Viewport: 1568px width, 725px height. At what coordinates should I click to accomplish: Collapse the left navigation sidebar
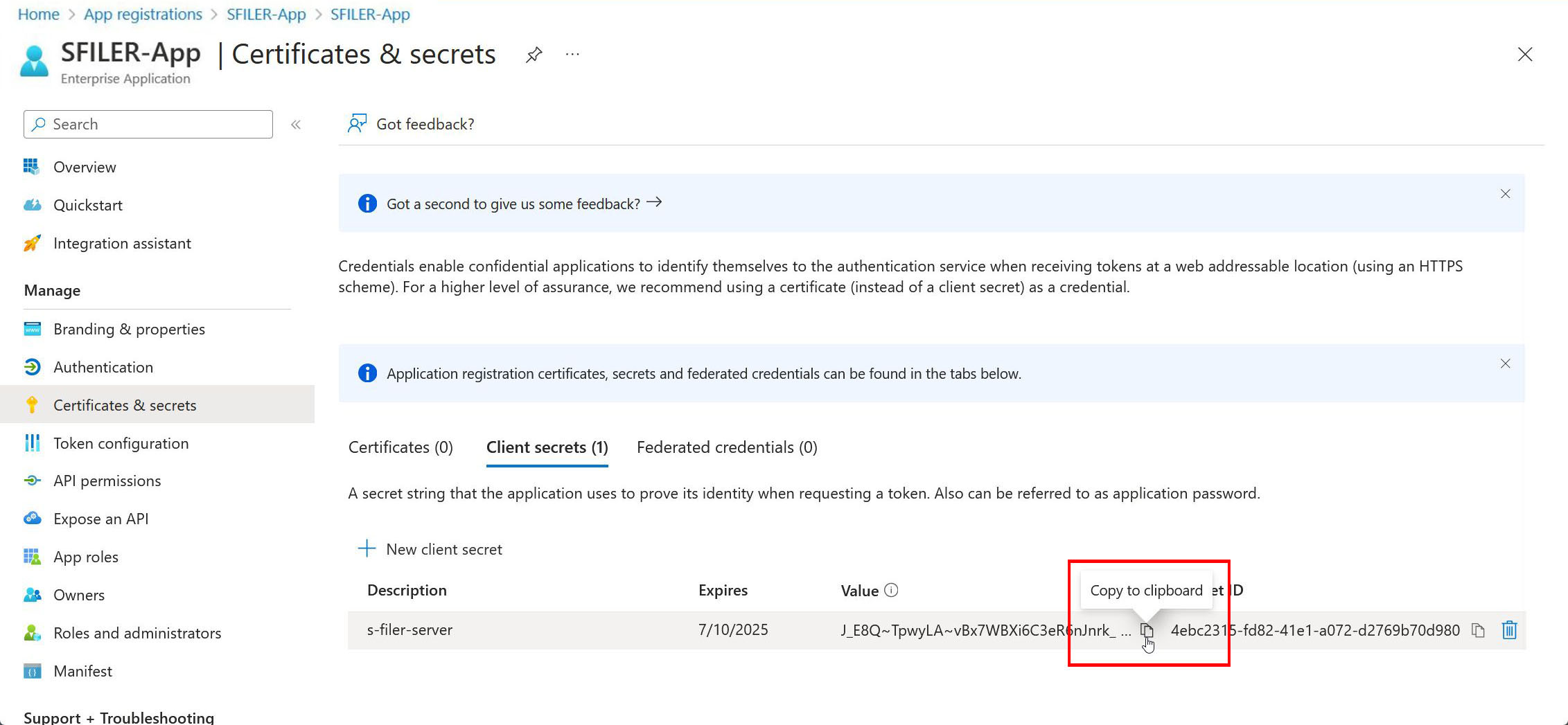coord(296,125)
